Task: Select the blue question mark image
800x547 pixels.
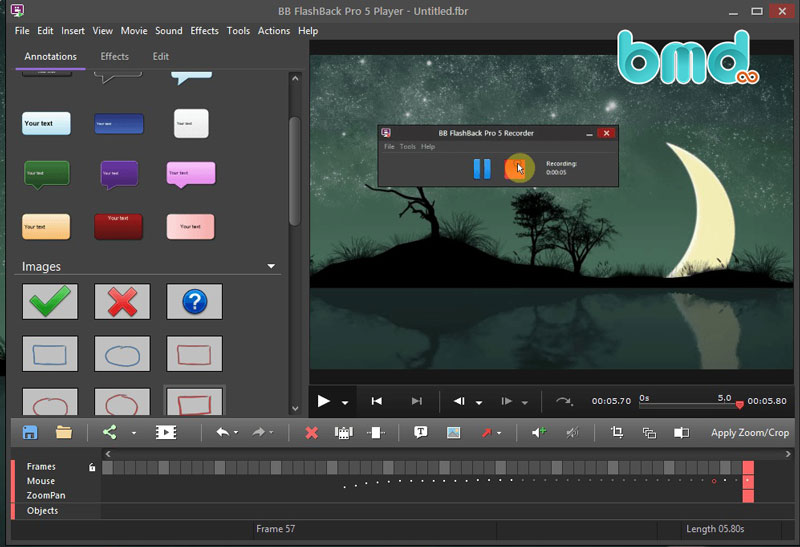Action: [x=194, y=302]
